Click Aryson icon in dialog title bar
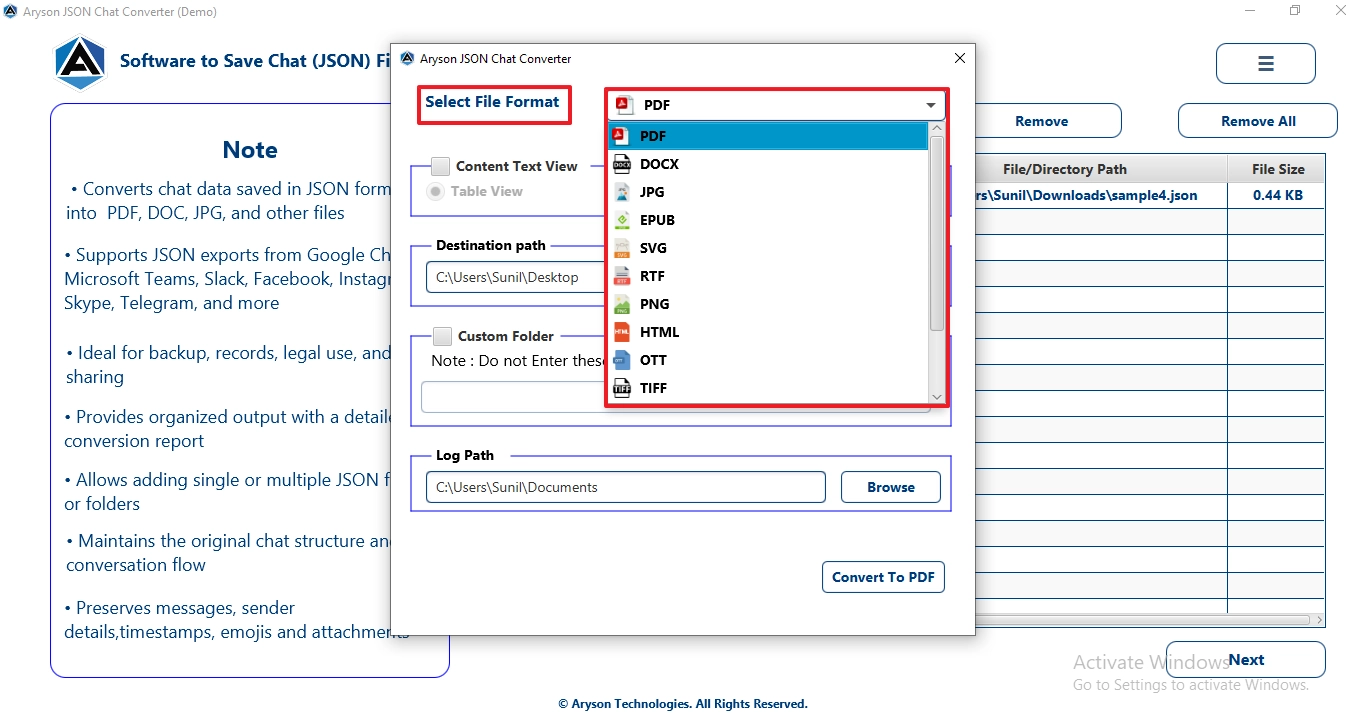1366x728 pixels. click(x=407, y=59)
